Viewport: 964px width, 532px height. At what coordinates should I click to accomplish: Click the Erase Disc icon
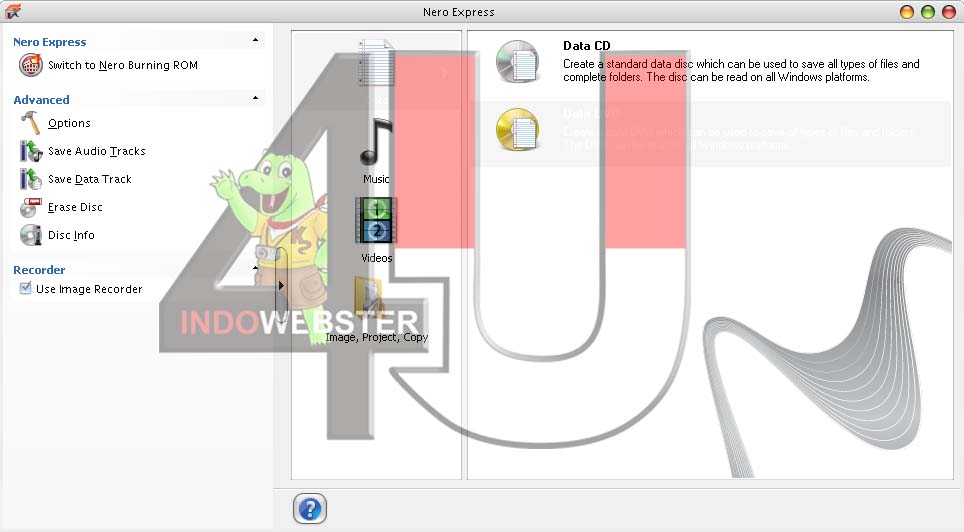click(31, 207)
